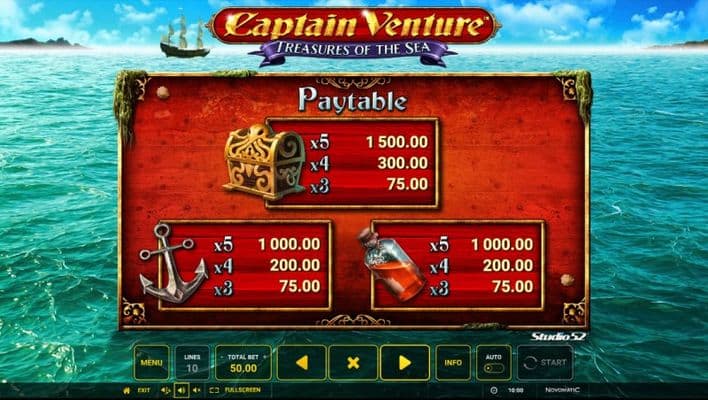Select the highlighted medium volume speaker icon
The image size is (708, 400).
click(181, 390)
